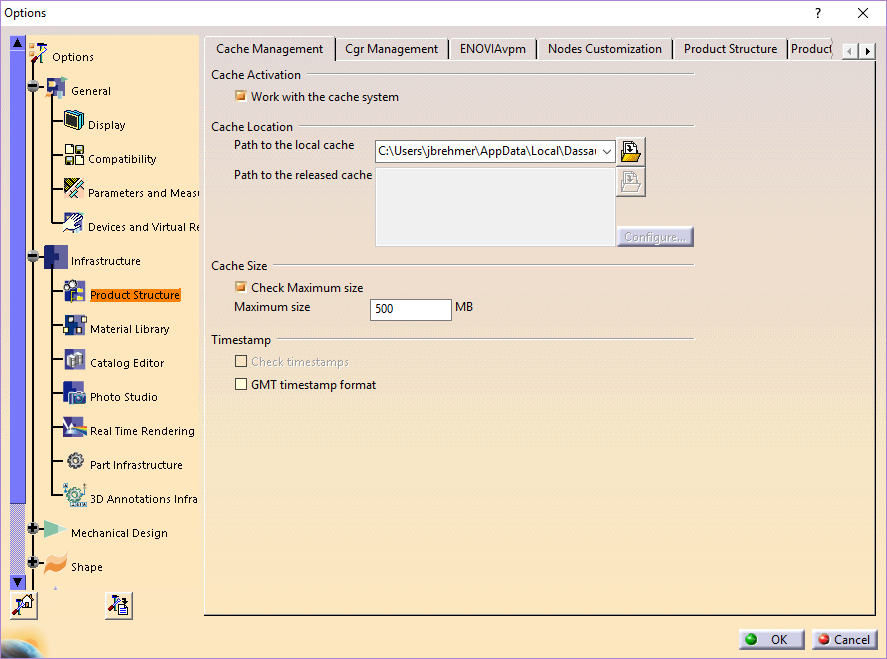Viewport: 887px width, 659px height.
Task: Enable GMT timestamp format
Action: pos(240,384)
